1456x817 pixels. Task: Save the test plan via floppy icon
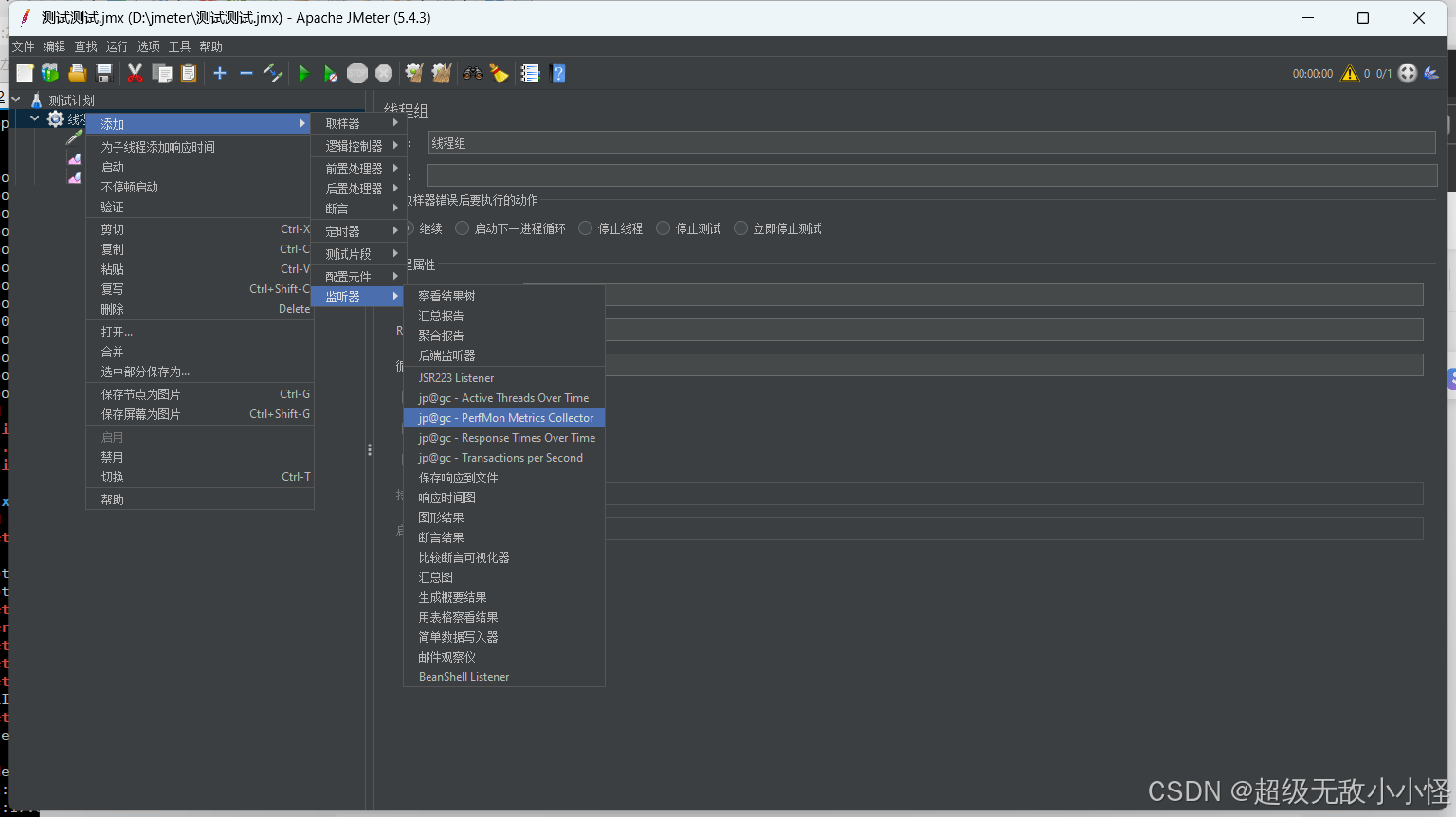[x=104, y=73]
